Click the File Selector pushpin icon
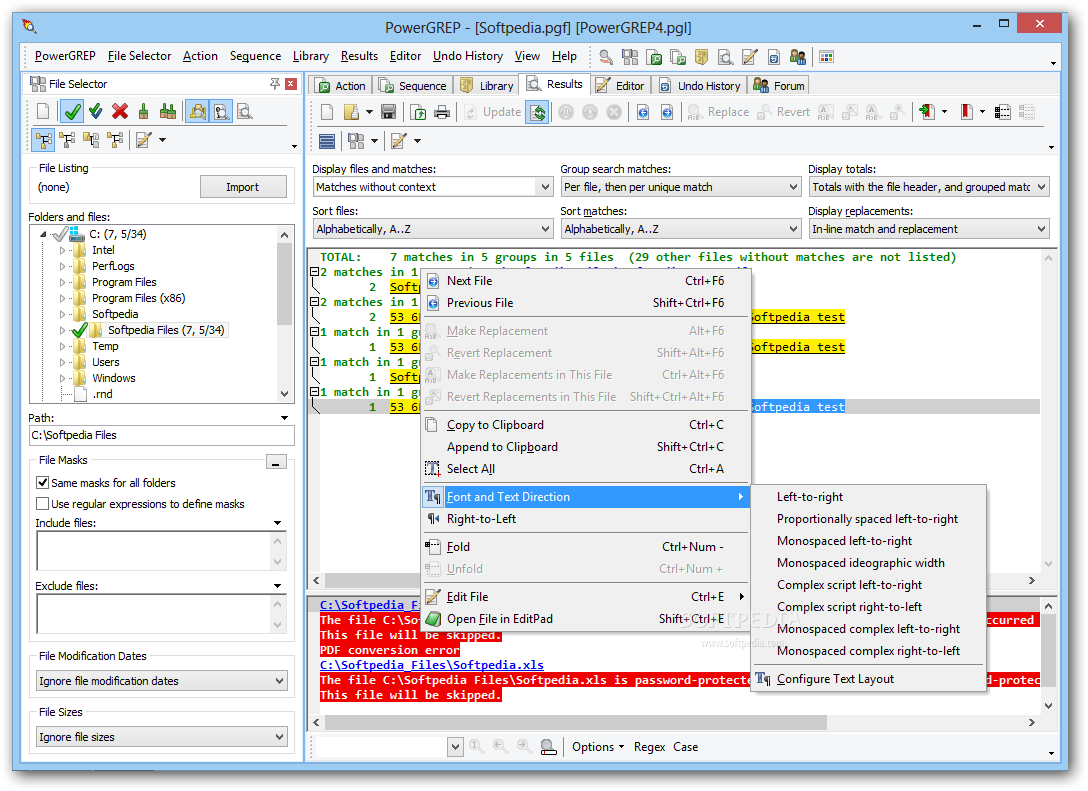The image size is (1088, 791). [x=275, y=84]
